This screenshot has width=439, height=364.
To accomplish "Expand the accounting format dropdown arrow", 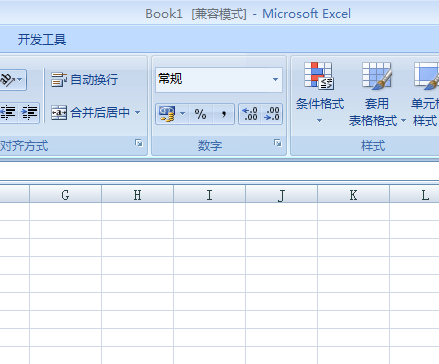I will [182, 114].
